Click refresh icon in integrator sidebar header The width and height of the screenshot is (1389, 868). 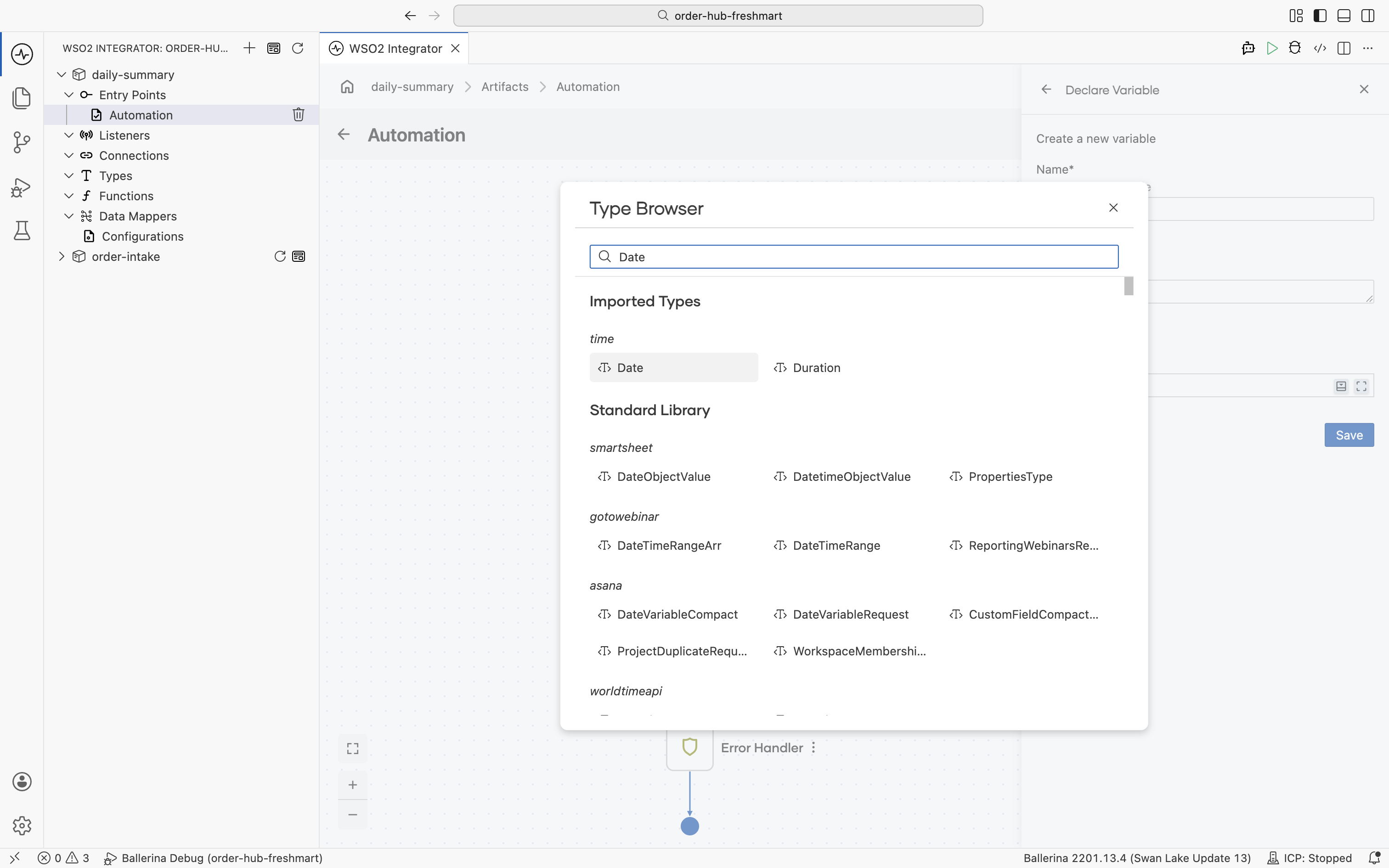point(297,48)
